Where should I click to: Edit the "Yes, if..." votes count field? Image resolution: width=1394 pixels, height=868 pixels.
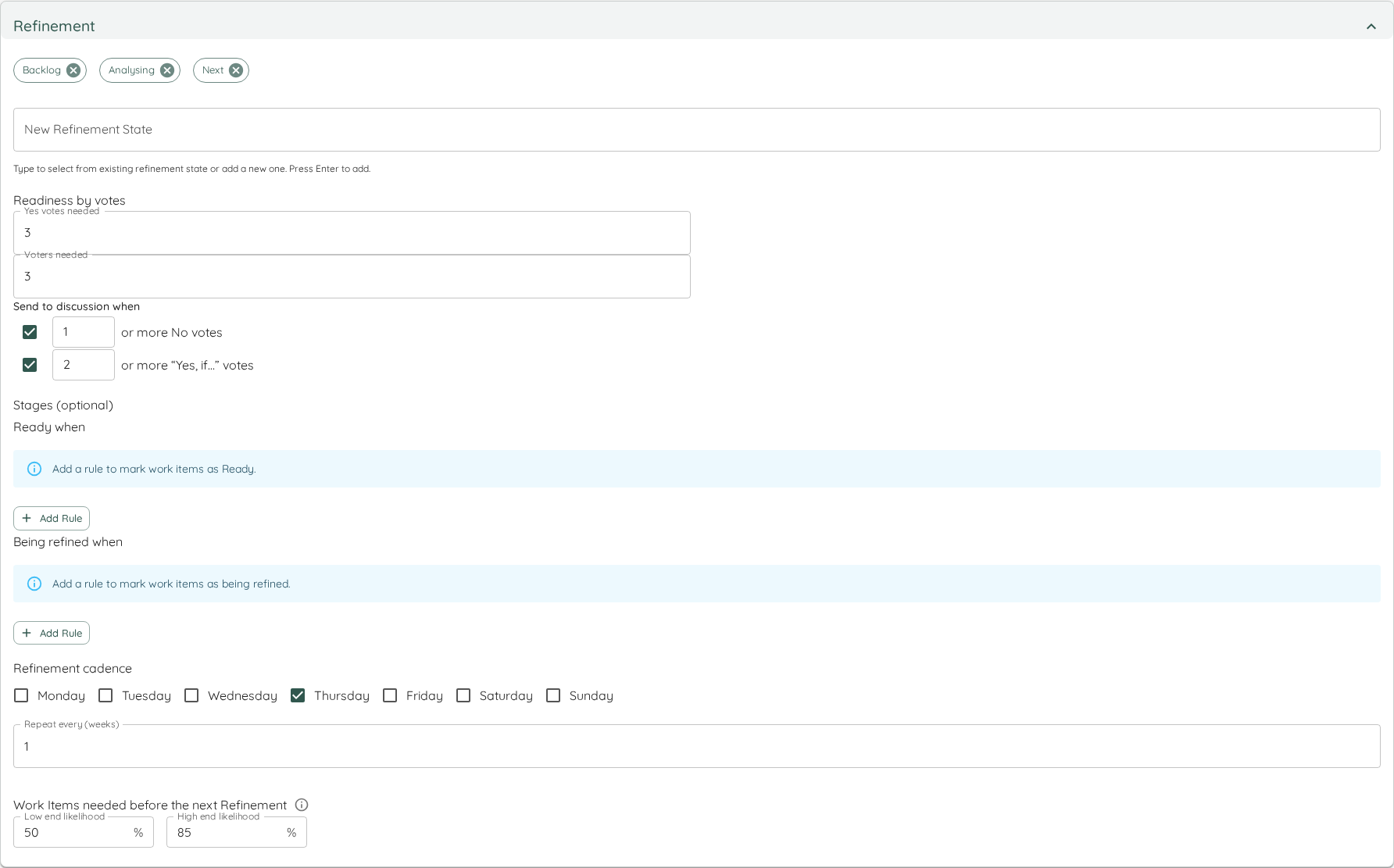[84, 365]
